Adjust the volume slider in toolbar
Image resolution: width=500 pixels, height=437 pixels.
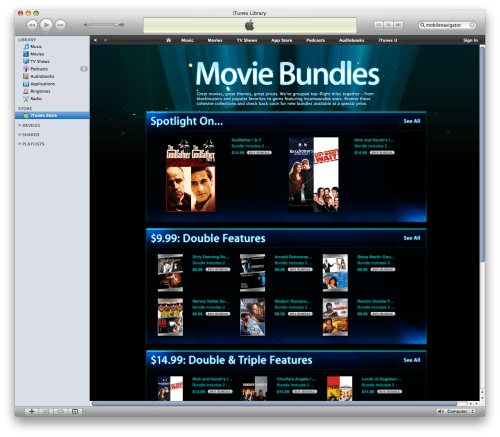(103, 25)
